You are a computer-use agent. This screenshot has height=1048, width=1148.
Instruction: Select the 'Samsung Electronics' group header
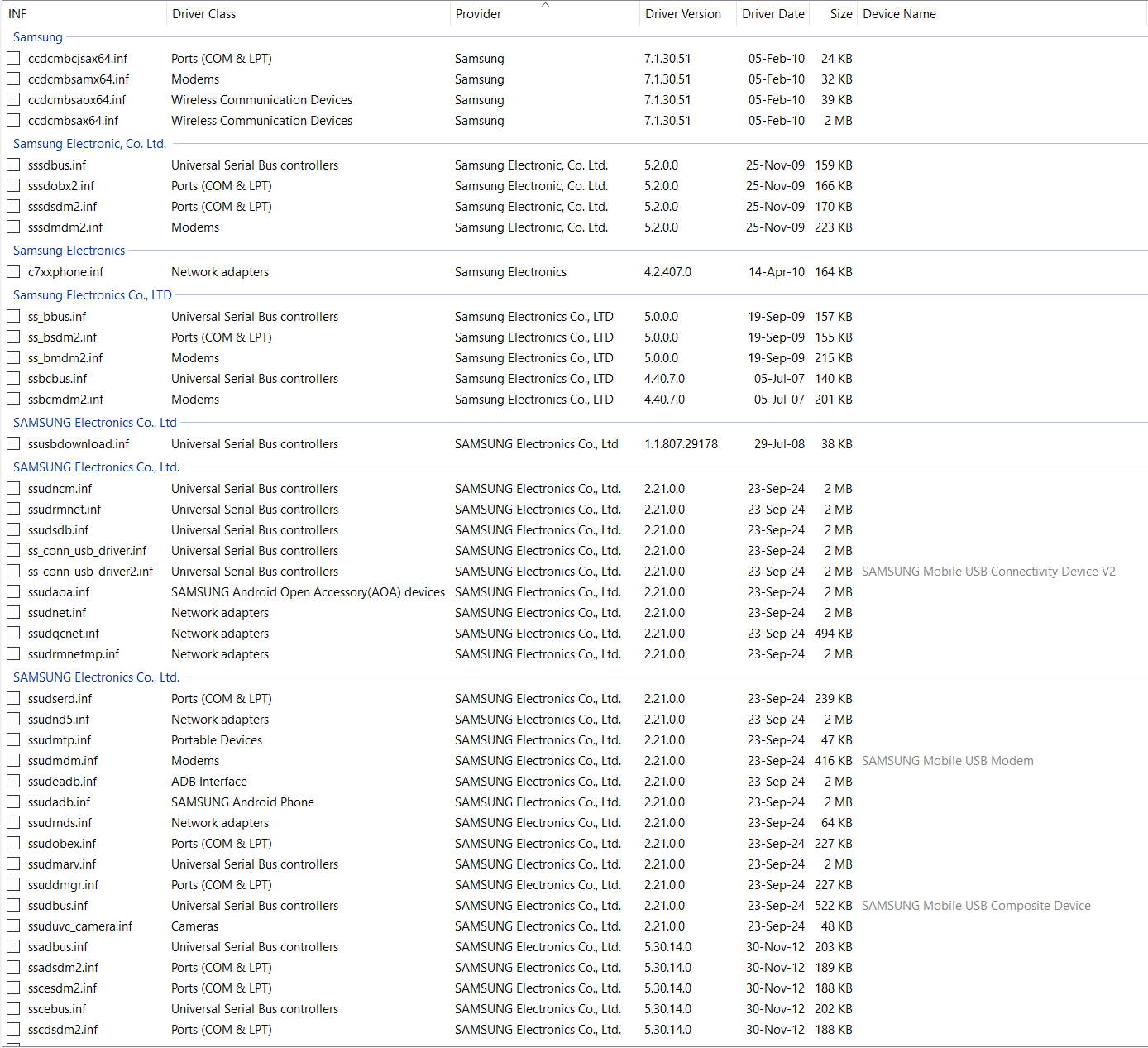tap(69, 251)
